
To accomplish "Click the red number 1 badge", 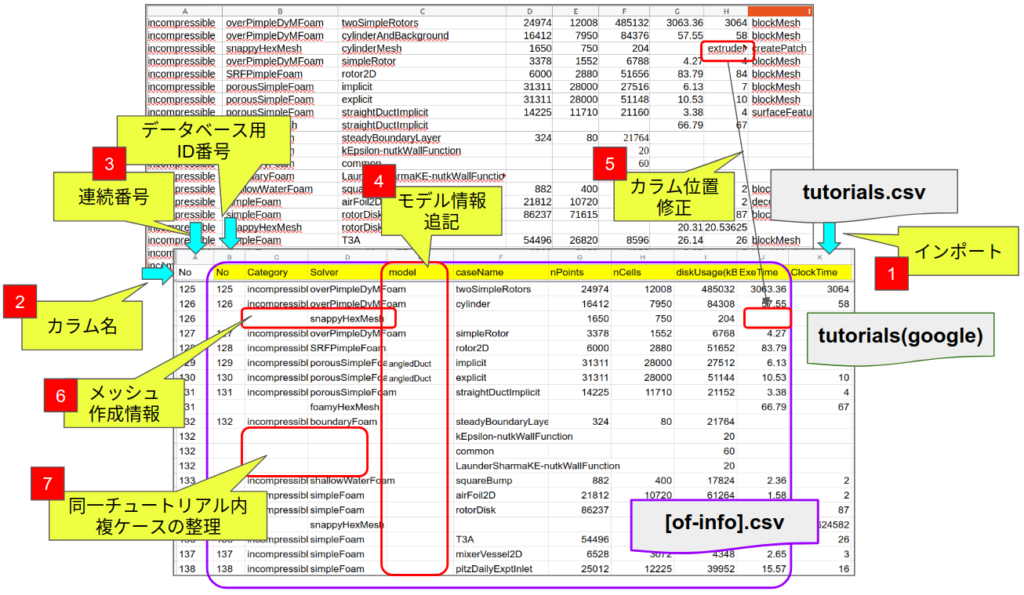I will coord(891,272).
